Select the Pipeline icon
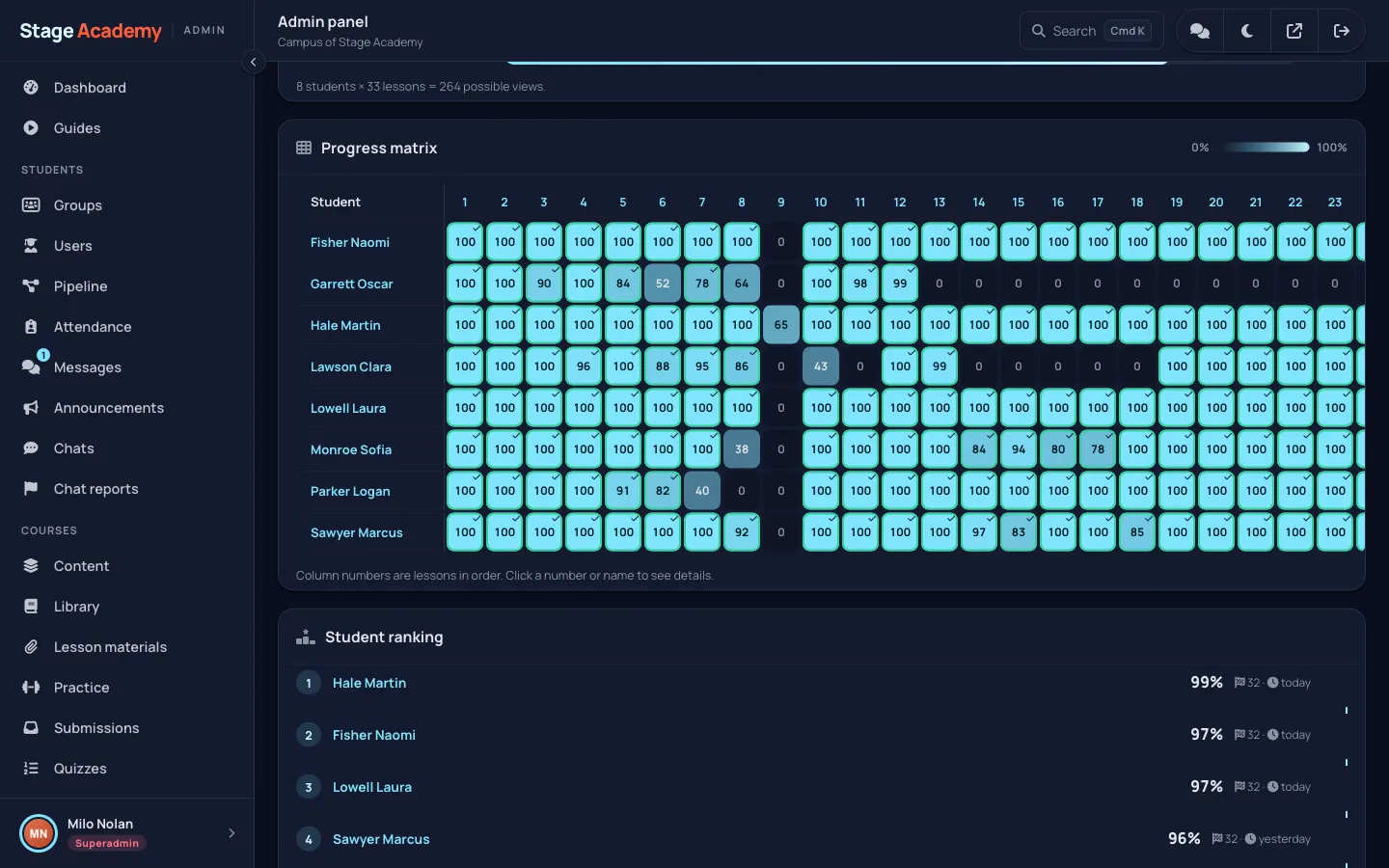 coord(31,286)
